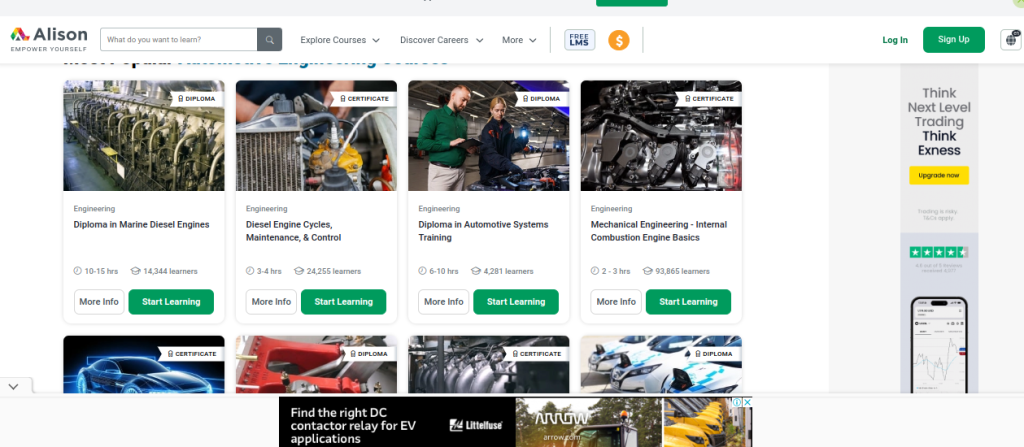Open Diploma in Automotive Systems Training thumbnail
Image resolution: width=1024 pixels, height=447 pixels.
pyautogui.click(x=488, y=135)
